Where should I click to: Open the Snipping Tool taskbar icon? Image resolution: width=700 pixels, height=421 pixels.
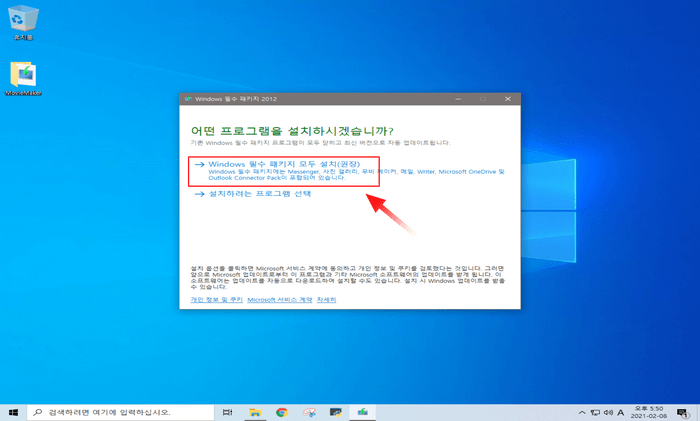click(x=309, y=413)
